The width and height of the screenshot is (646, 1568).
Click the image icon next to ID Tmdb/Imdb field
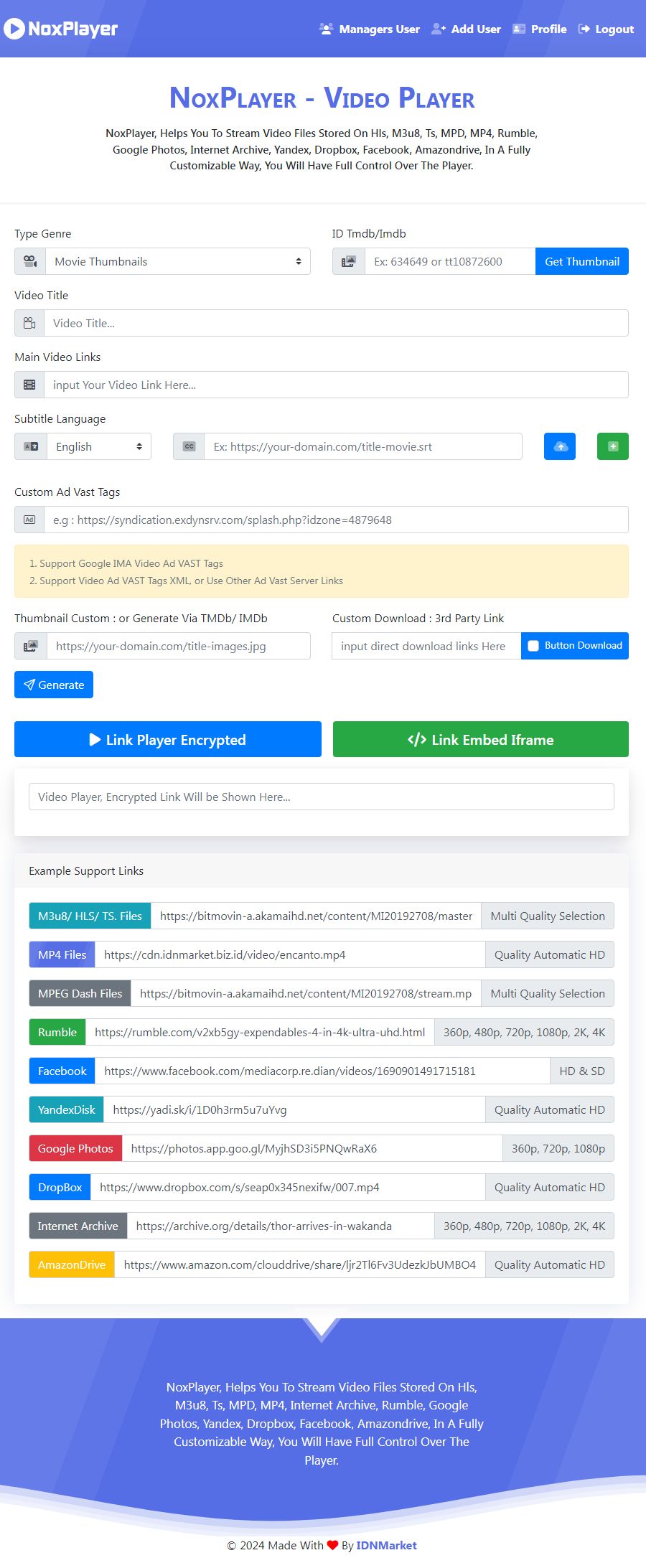pyautogui.click(x=348, y=261)
